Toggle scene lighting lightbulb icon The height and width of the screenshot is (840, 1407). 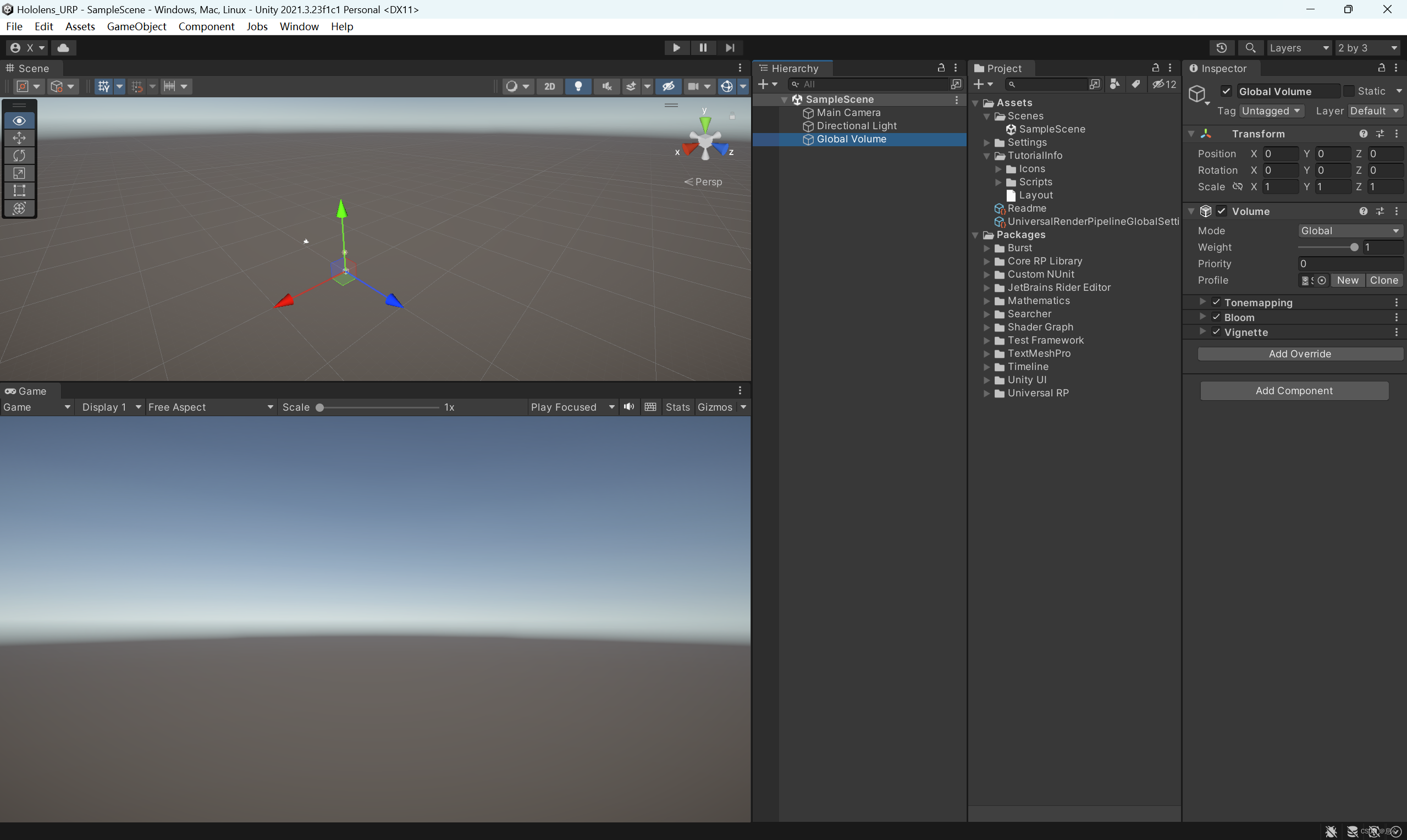point(578,86)
